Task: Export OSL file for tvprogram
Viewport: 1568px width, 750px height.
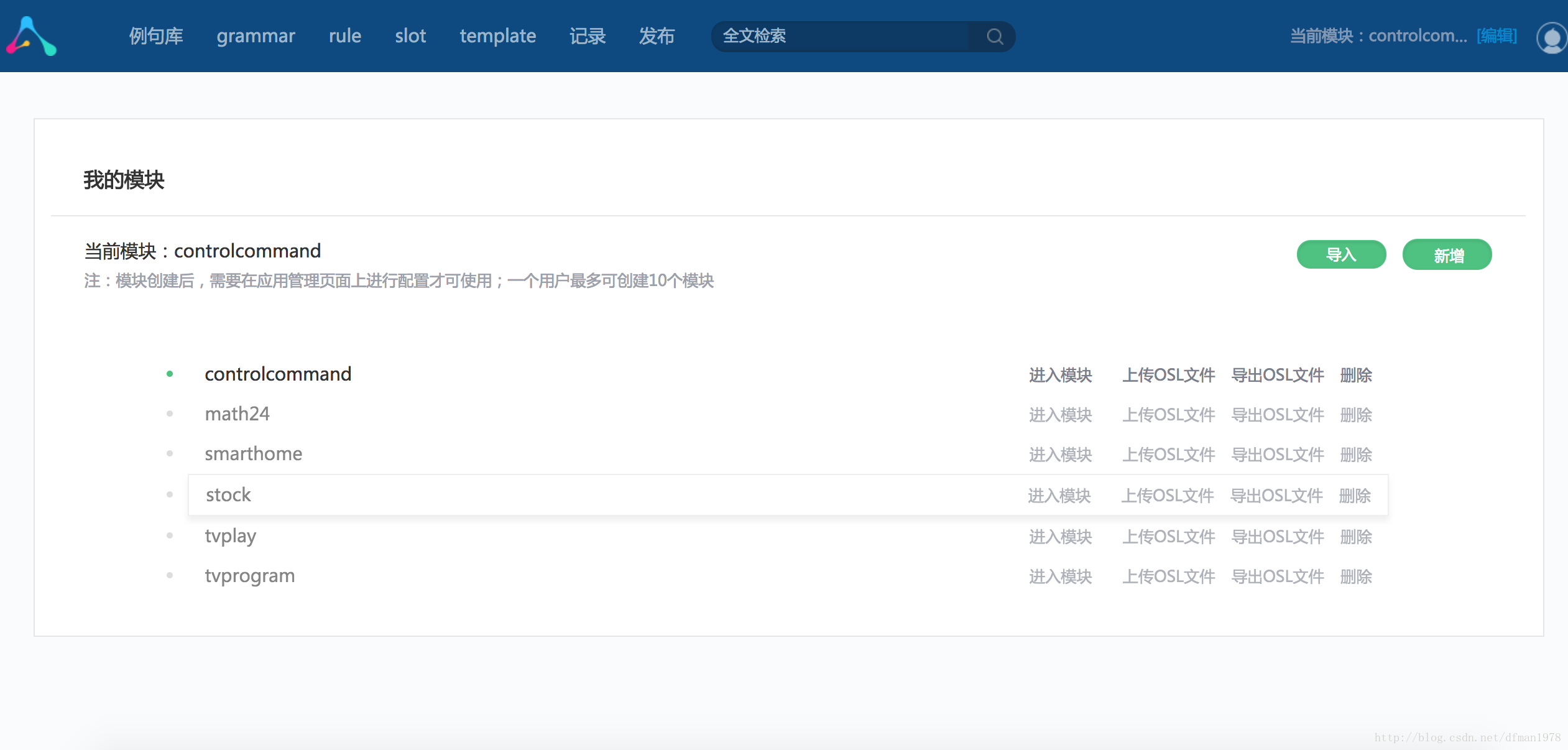Action: 1277,576
